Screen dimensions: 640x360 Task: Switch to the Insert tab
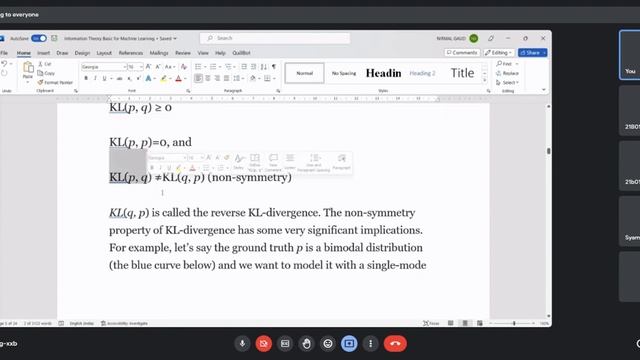pos(43,53)
